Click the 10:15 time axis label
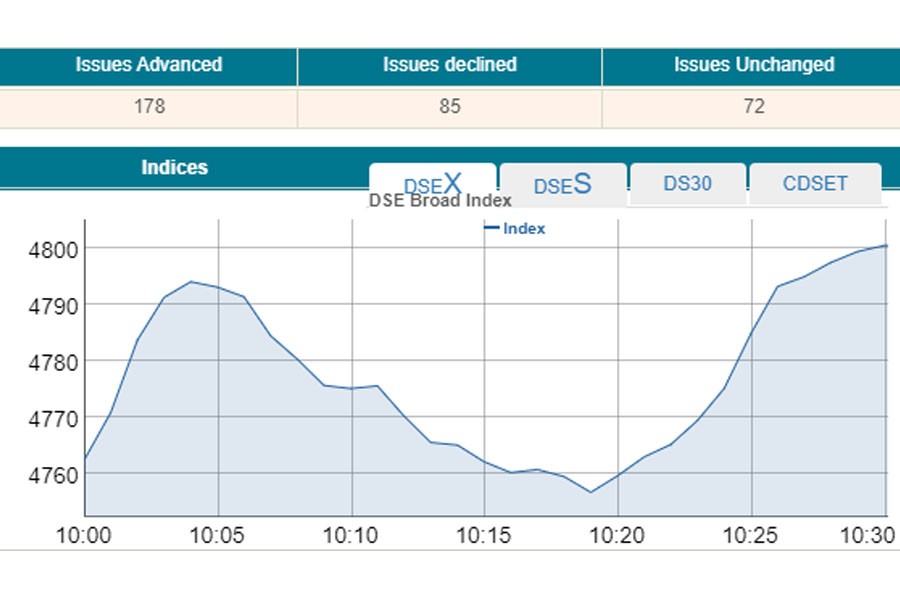900x600 pixels. click(484, 536)
